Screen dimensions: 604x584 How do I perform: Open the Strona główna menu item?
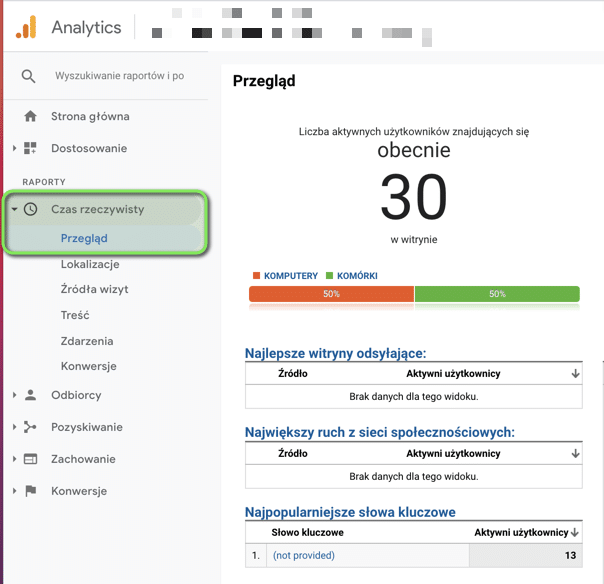[90, 116]
